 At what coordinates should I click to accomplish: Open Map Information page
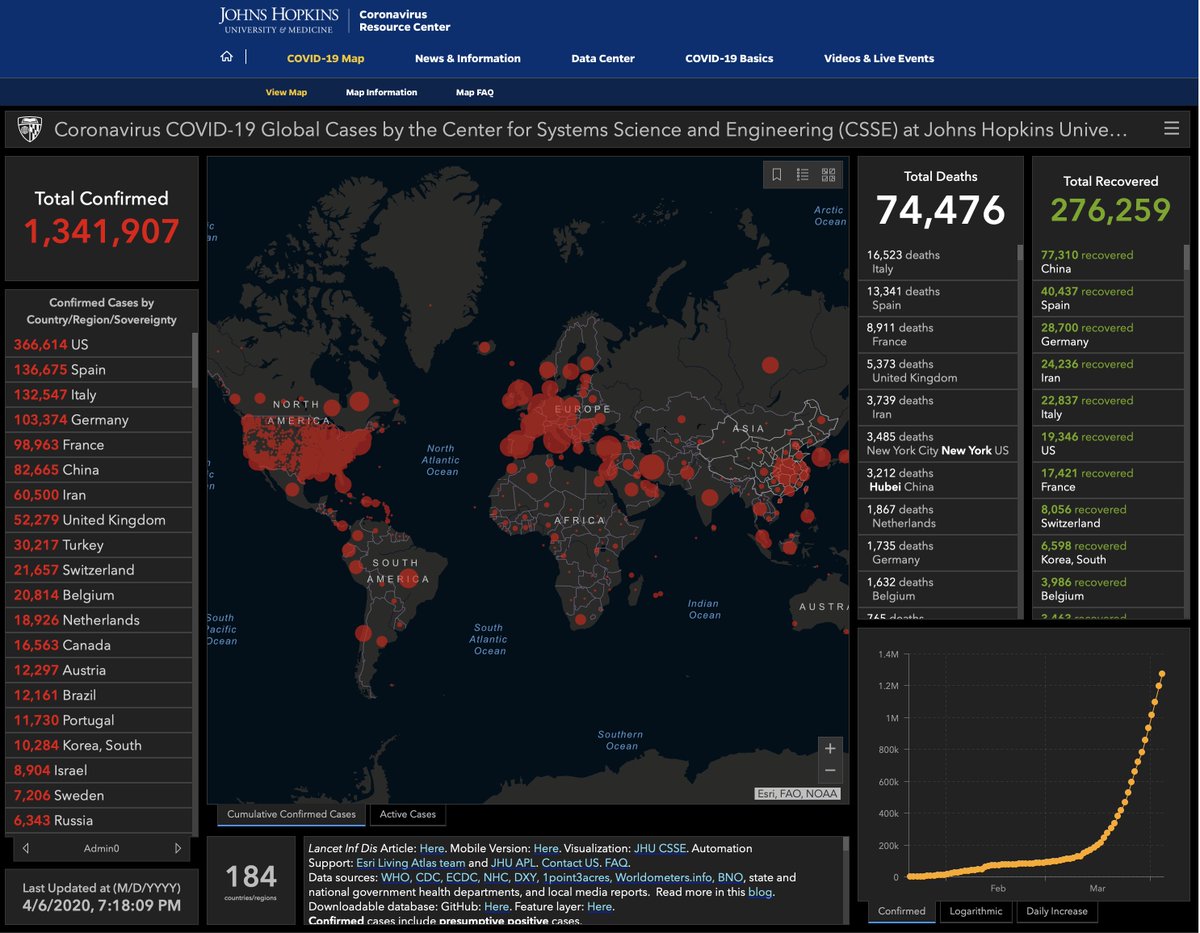pos(381,92)
